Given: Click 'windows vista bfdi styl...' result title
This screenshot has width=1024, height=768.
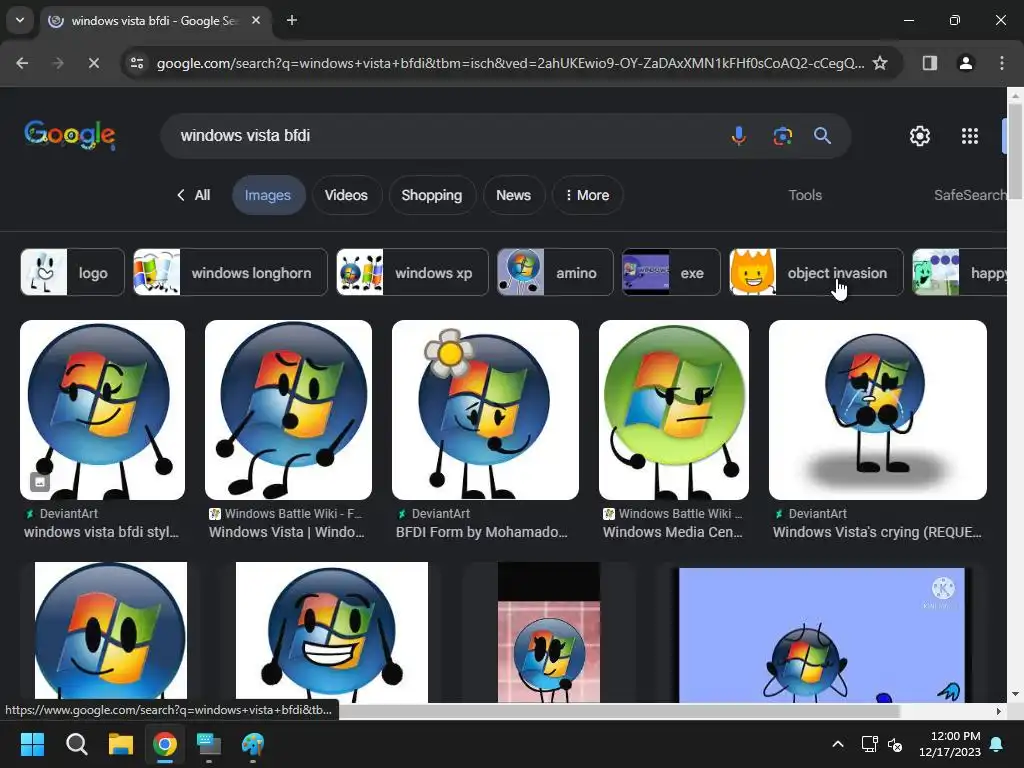Looking at the screenshot, I should 101,532.
